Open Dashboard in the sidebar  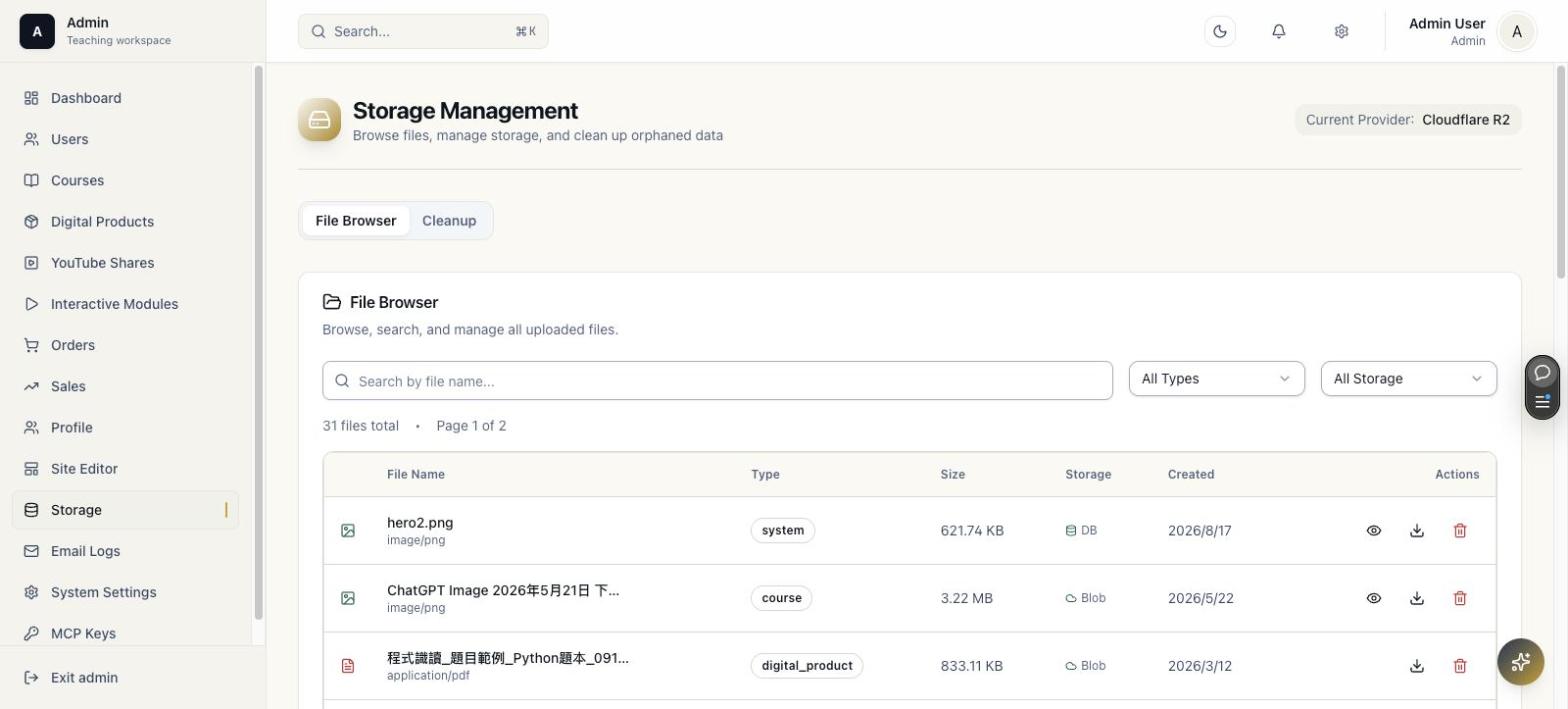(125, 98)
